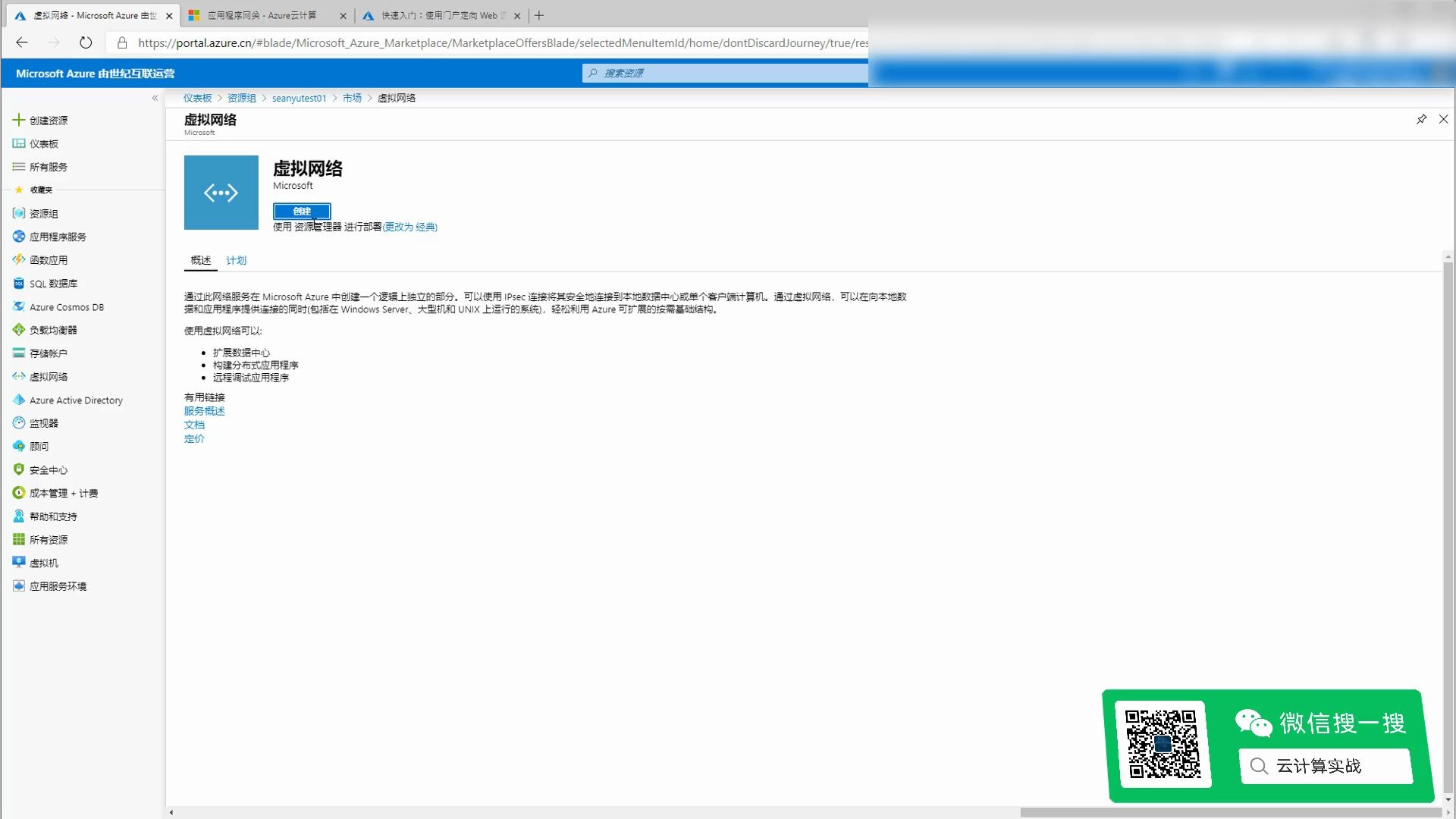This screenshot has width=1456, height=819.
Task: Open the 文档 link
Action: (194, 425)
